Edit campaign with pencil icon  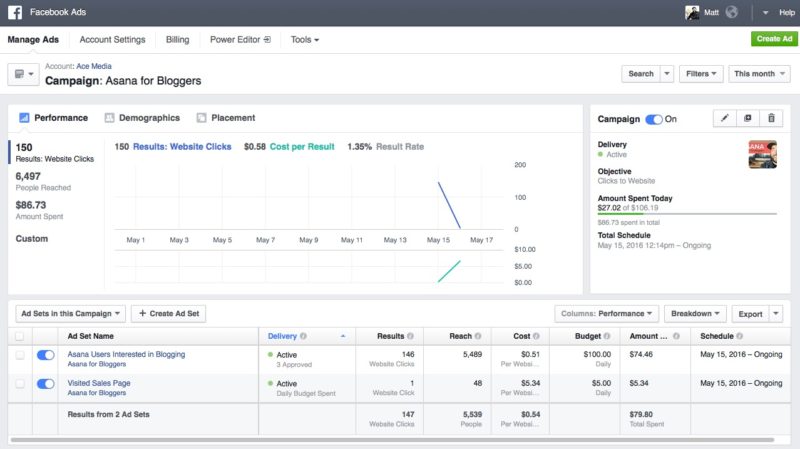pos(724,118)
